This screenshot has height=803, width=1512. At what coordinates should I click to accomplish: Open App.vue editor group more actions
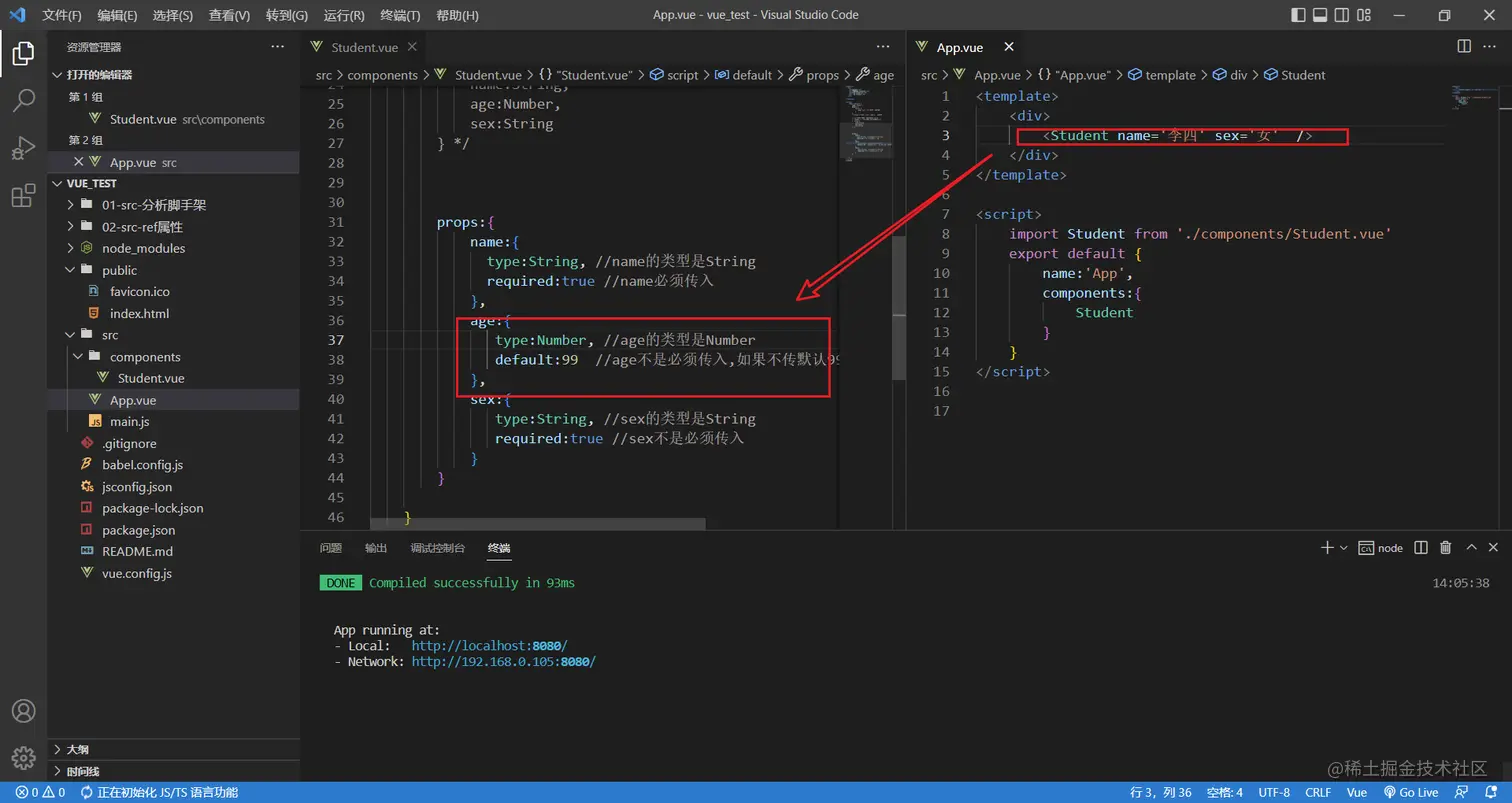click(x=1492, y=47)
